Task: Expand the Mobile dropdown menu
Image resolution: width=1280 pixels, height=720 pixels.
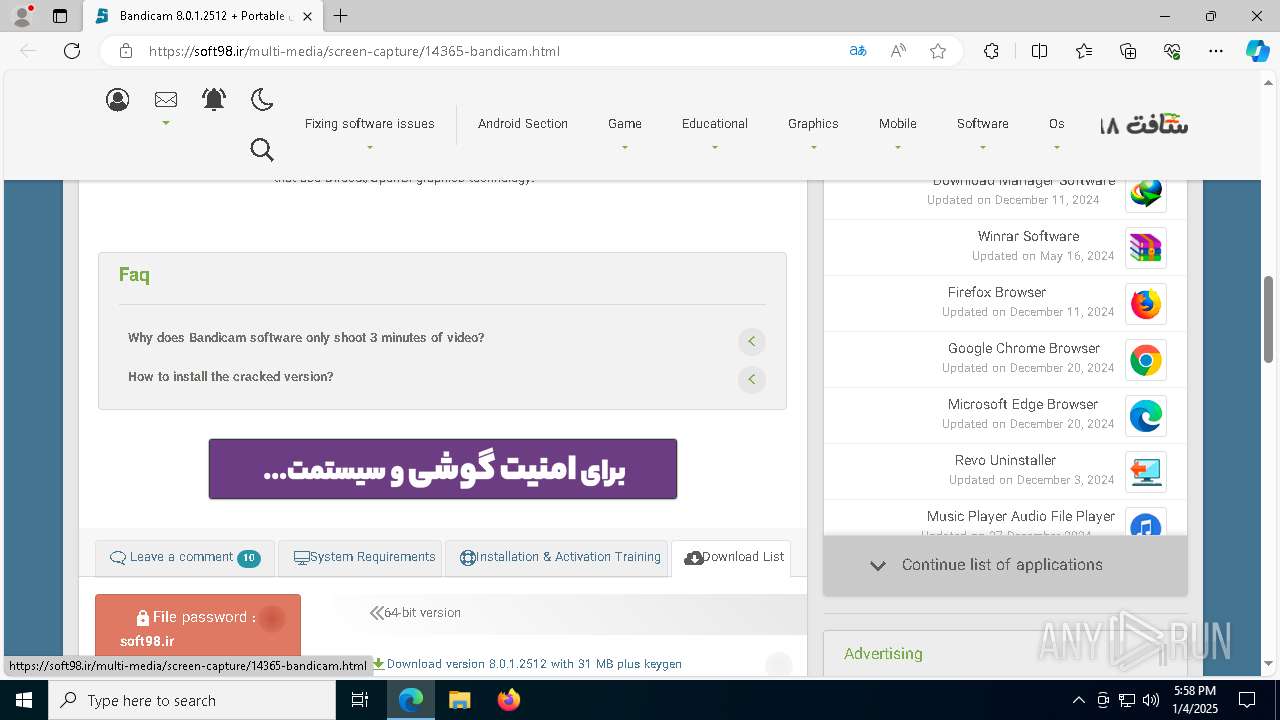Action: click(x=898, y=124)
